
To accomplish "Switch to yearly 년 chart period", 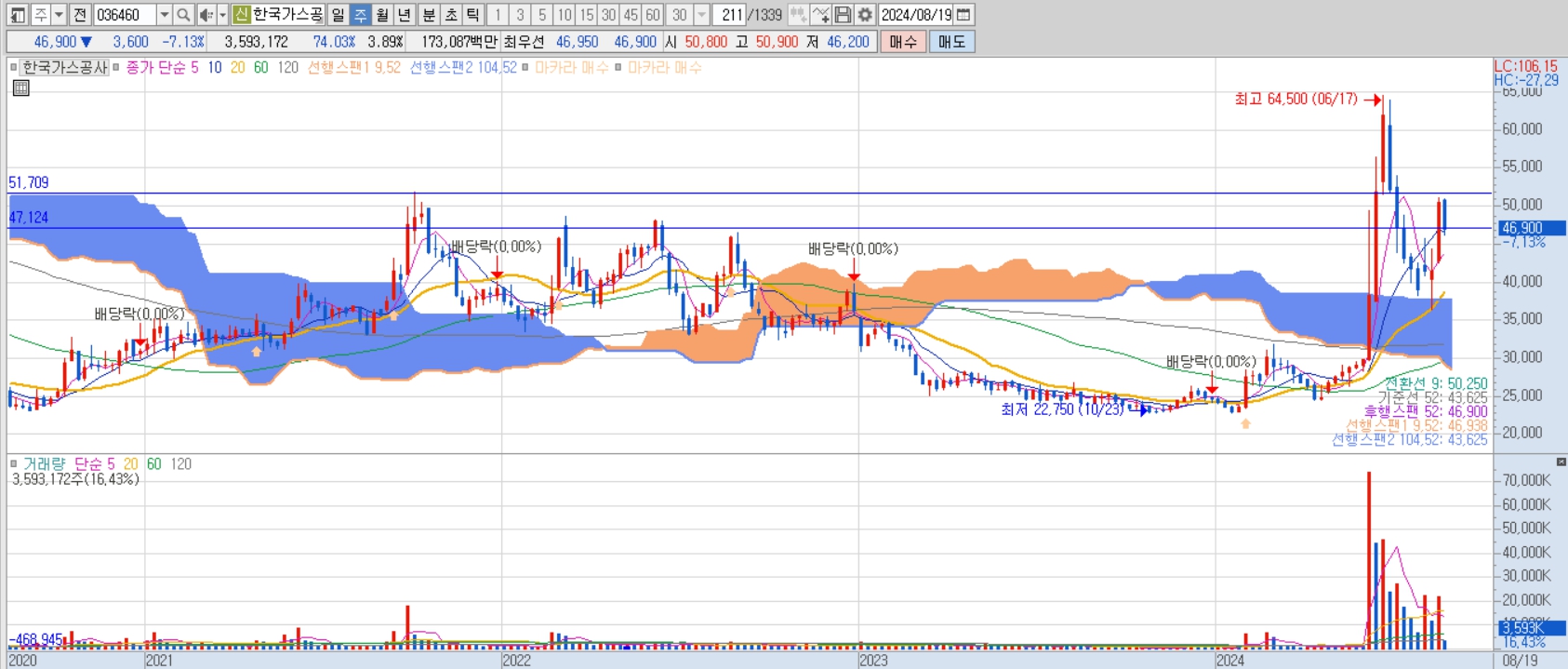I will click(x=405, y=15).
